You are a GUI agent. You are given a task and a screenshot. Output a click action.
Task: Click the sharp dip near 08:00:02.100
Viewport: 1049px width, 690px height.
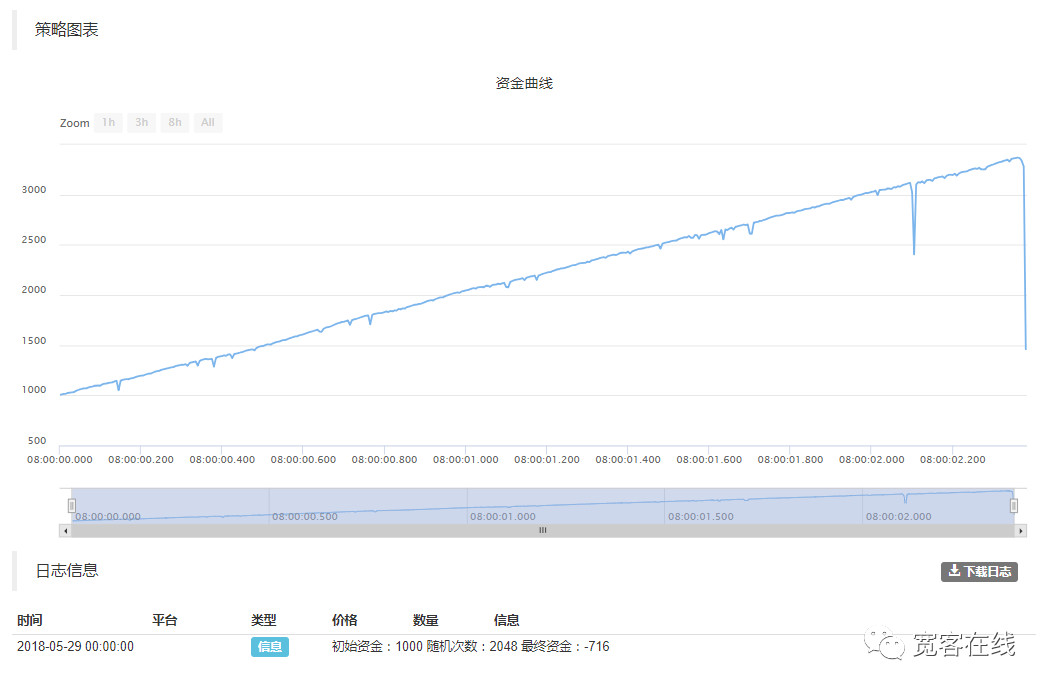pyautogui.click(x=914, y=252)
